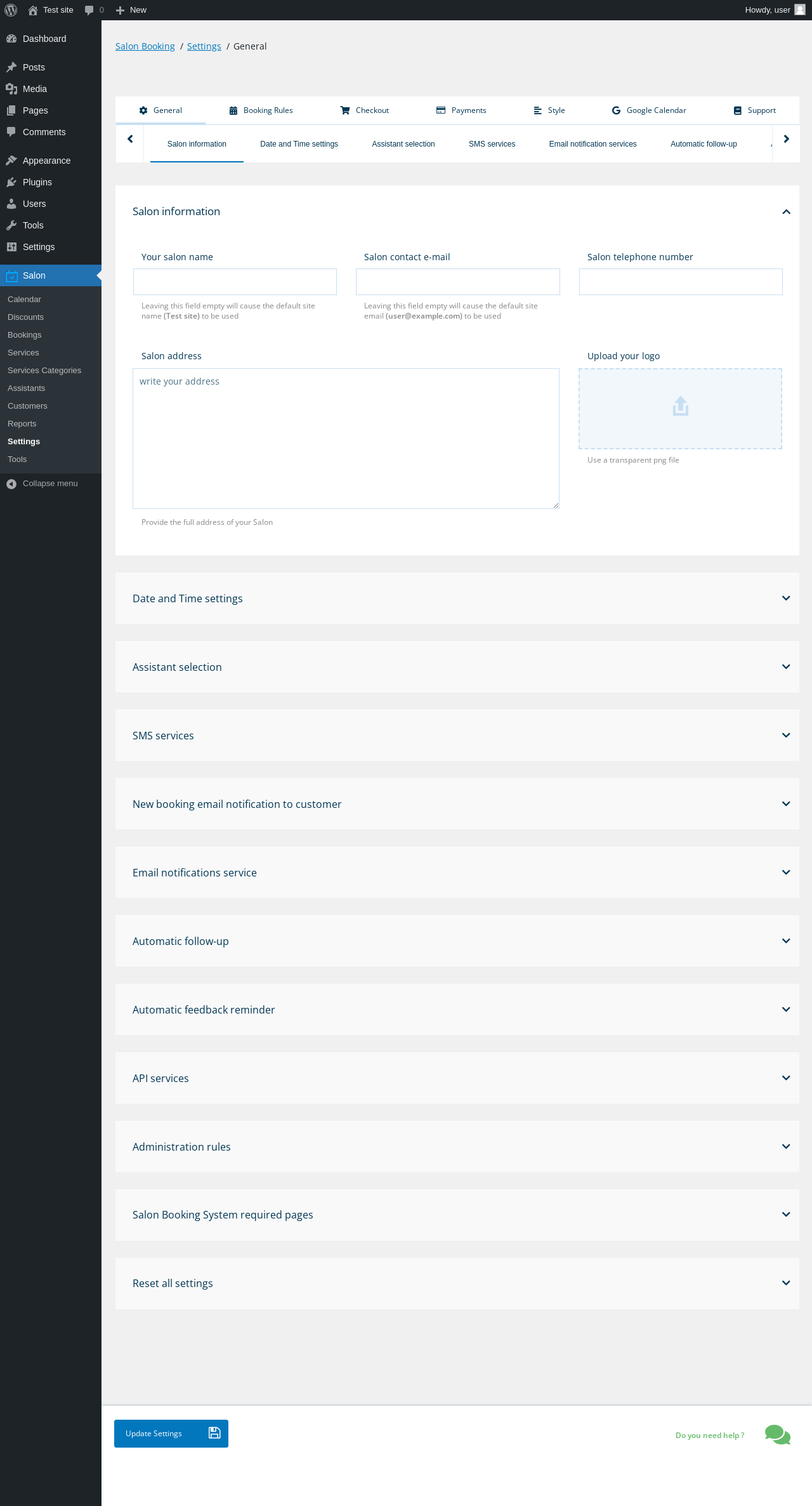This screenshot has width=812, height=1506.
Task: Click the Salon address text area
Action: pos(346,439)
